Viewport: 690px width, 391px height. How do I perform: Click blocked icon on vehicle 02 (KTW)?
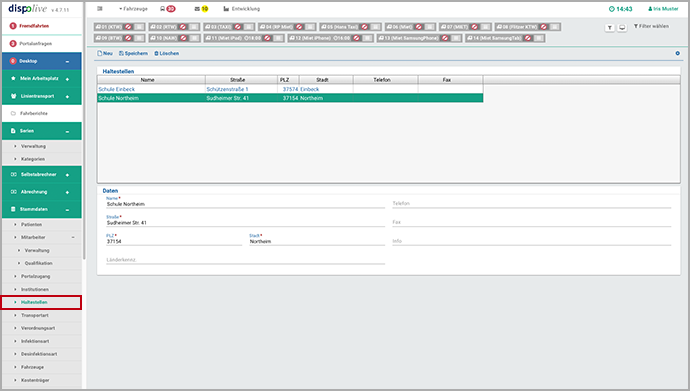[x=183, y=27]
